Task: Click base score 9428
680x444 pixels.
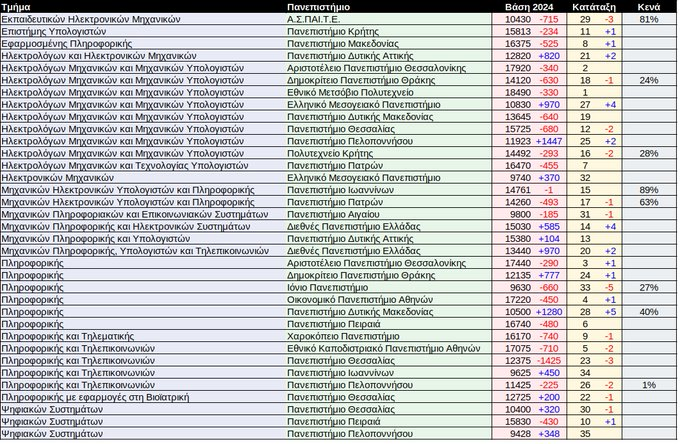Action: [x=520, y=434]
